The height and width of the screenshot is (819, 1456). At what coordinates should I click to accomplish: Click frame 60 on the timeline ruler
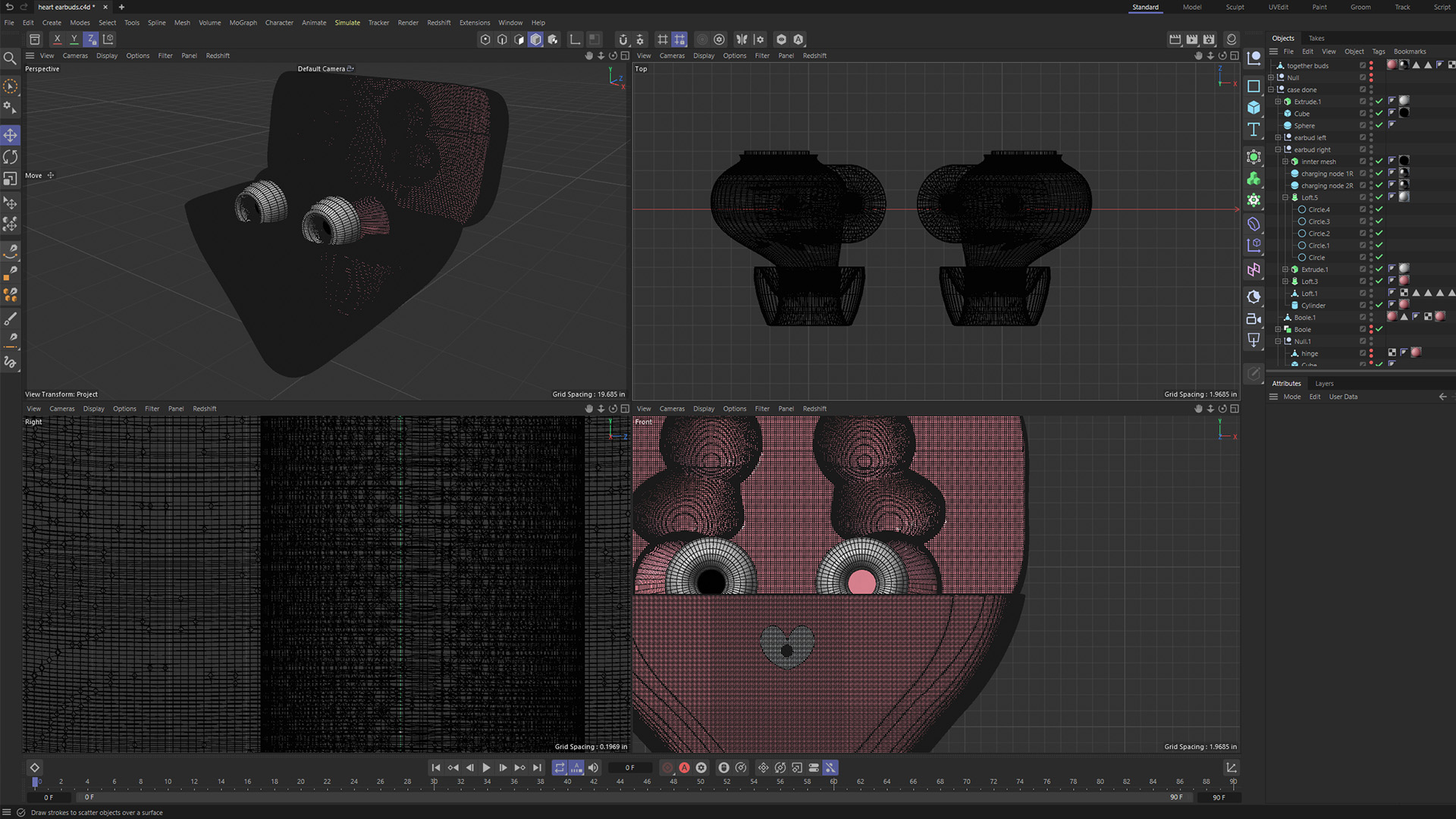[833, 781]
